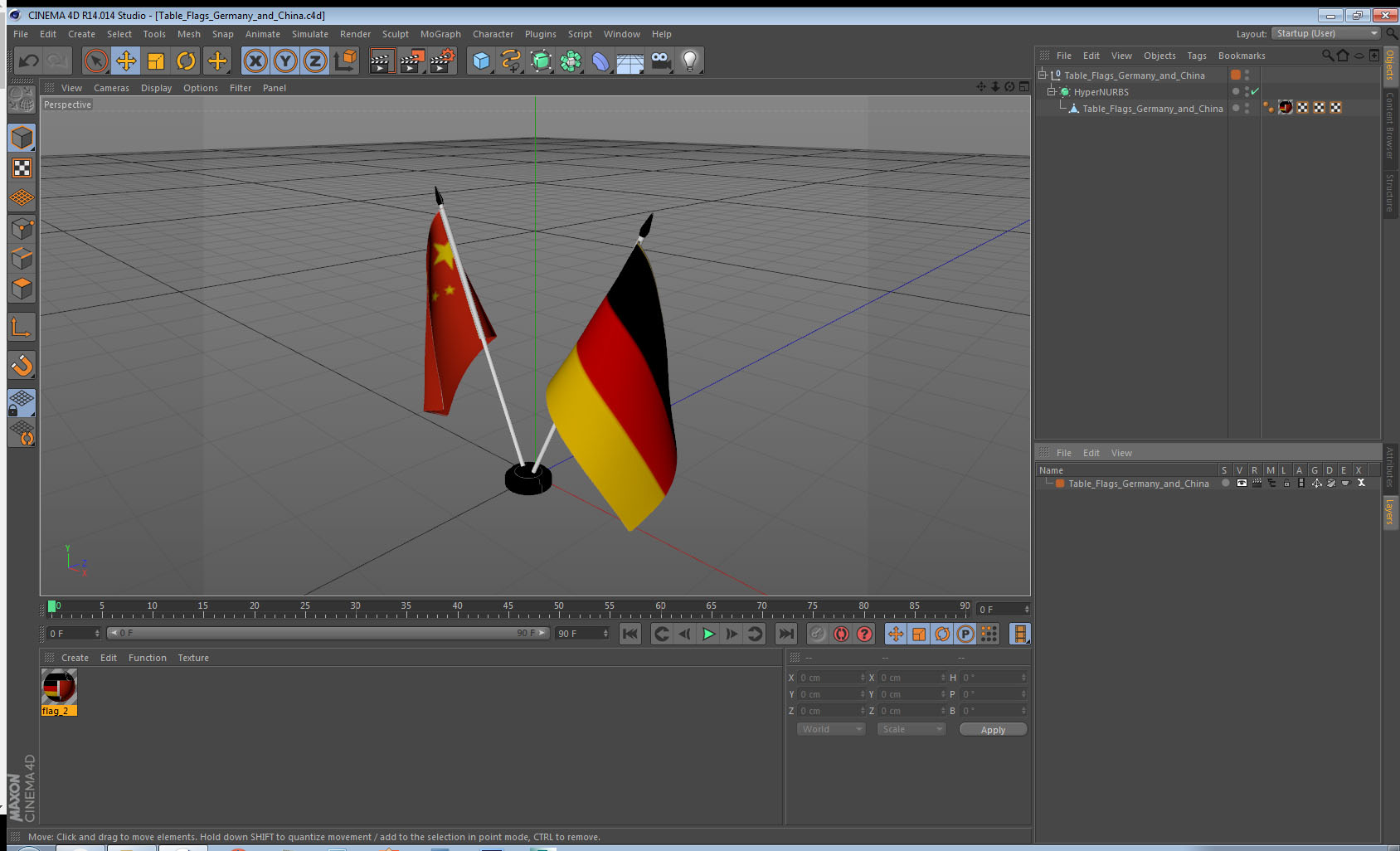Collapse the Table_Flags_Germany_and_China null object
This screenshot has height=851, width=1400.
tap(1043, 75)
